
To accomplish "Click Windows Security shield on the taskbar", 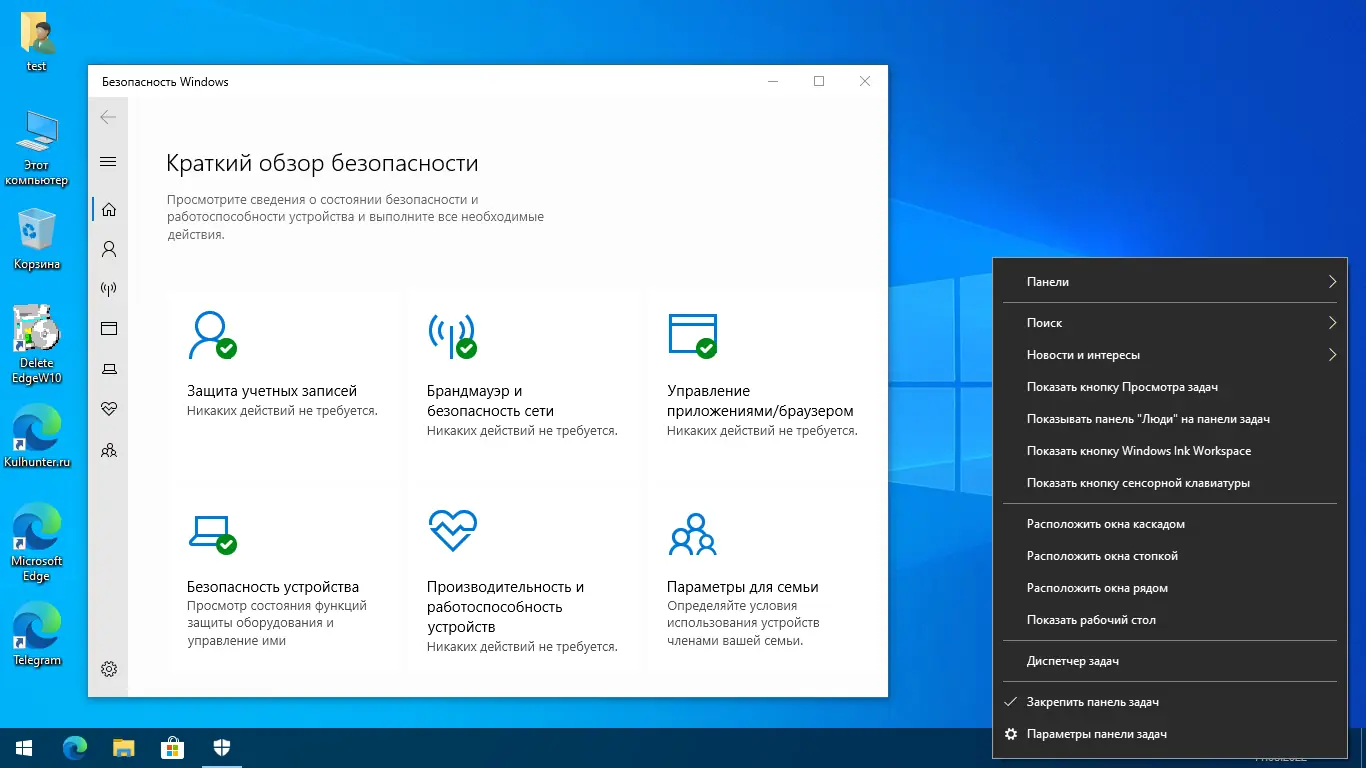I will (x=222, y=747).
